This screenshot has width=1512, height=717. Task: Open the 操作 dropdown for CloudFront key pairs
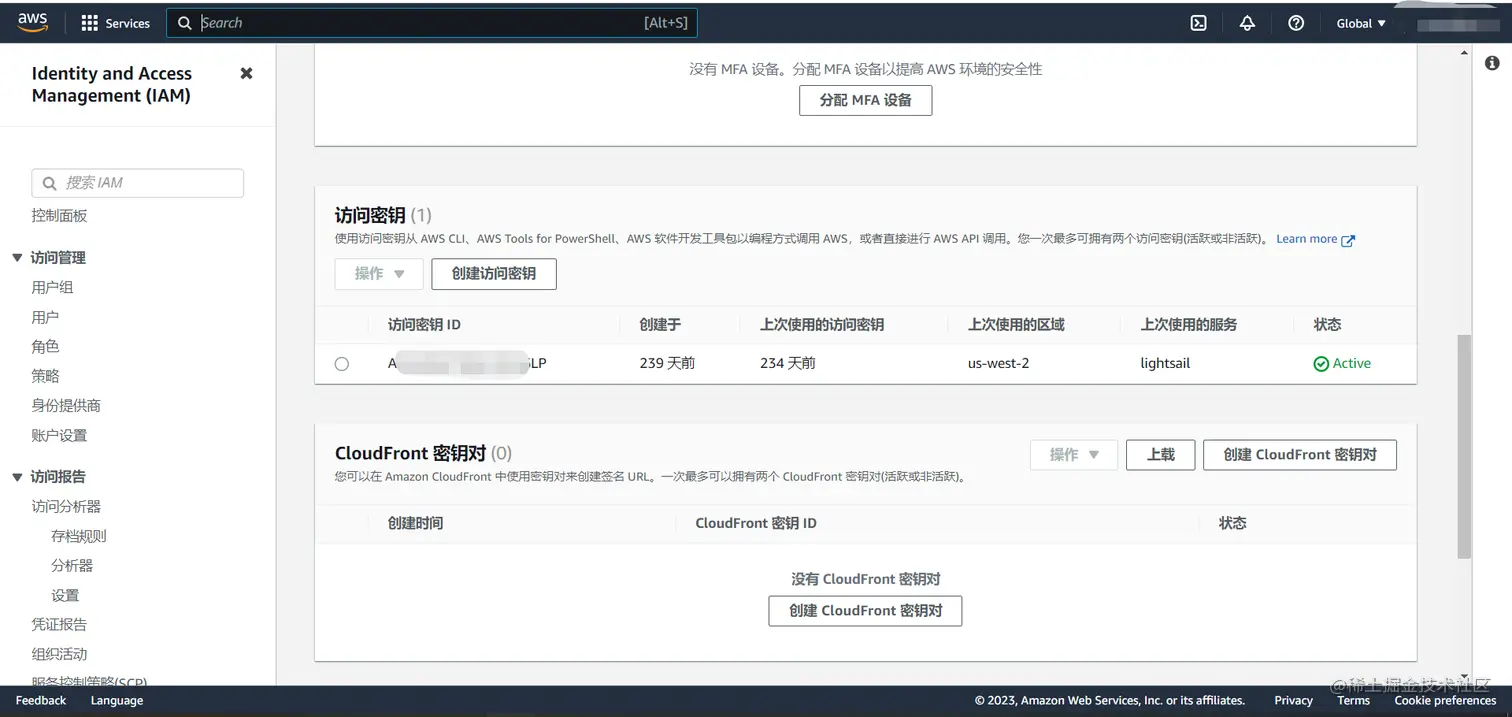1074,455
